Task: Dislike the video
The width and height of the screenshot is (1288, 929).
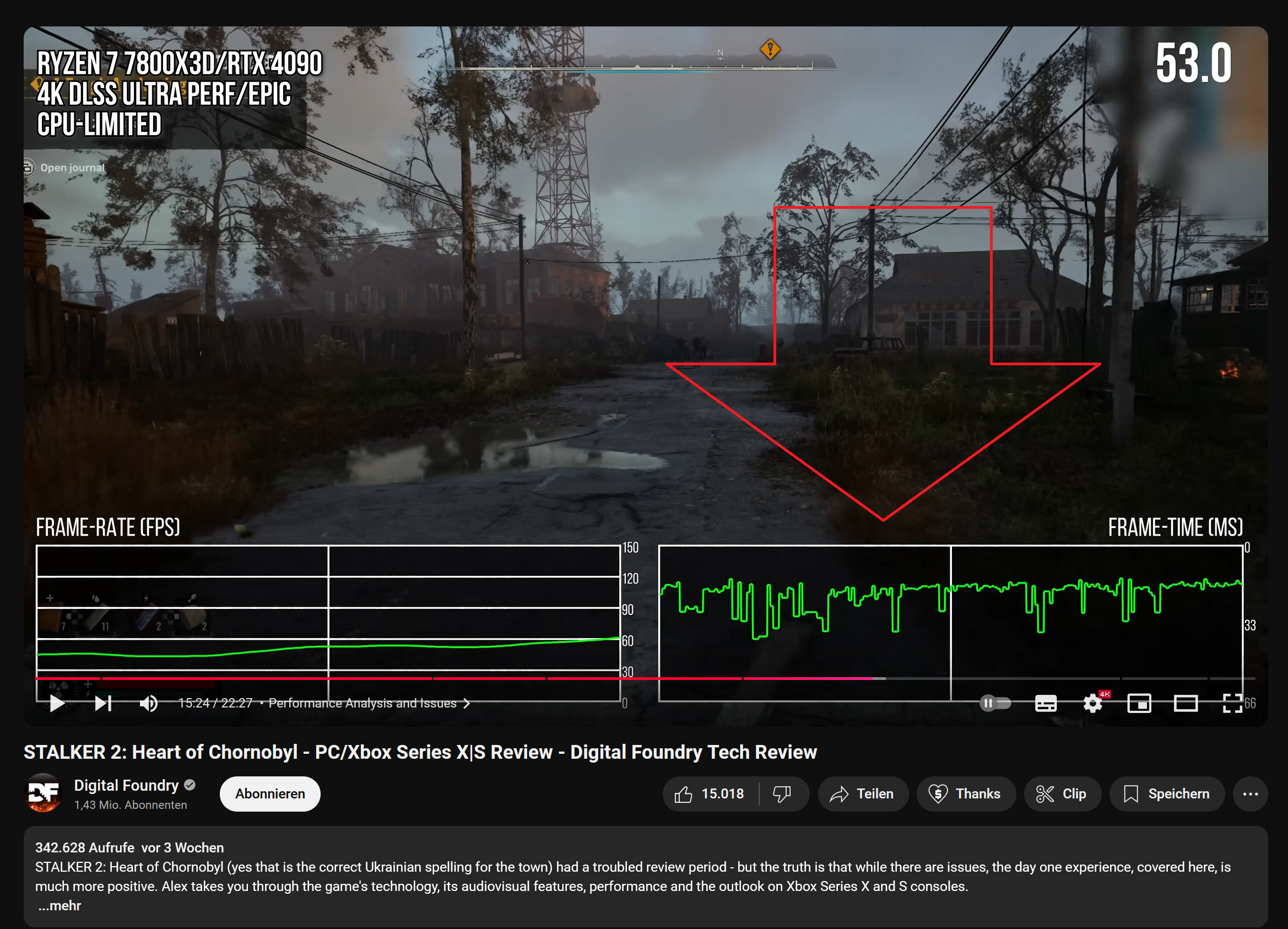Action: [781, 794]
